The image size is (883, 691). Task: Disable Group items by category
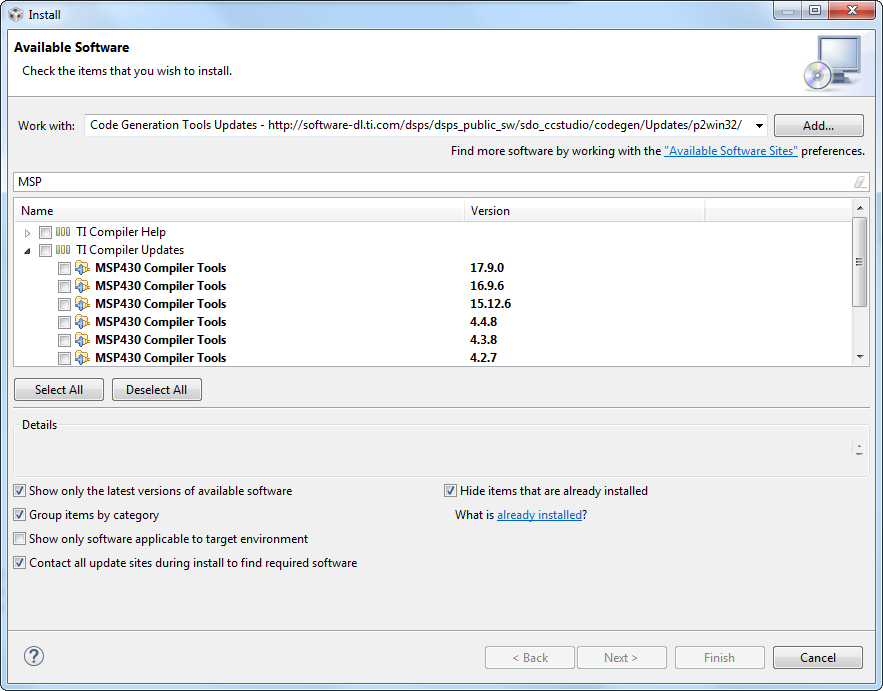[x=20, y=515]
